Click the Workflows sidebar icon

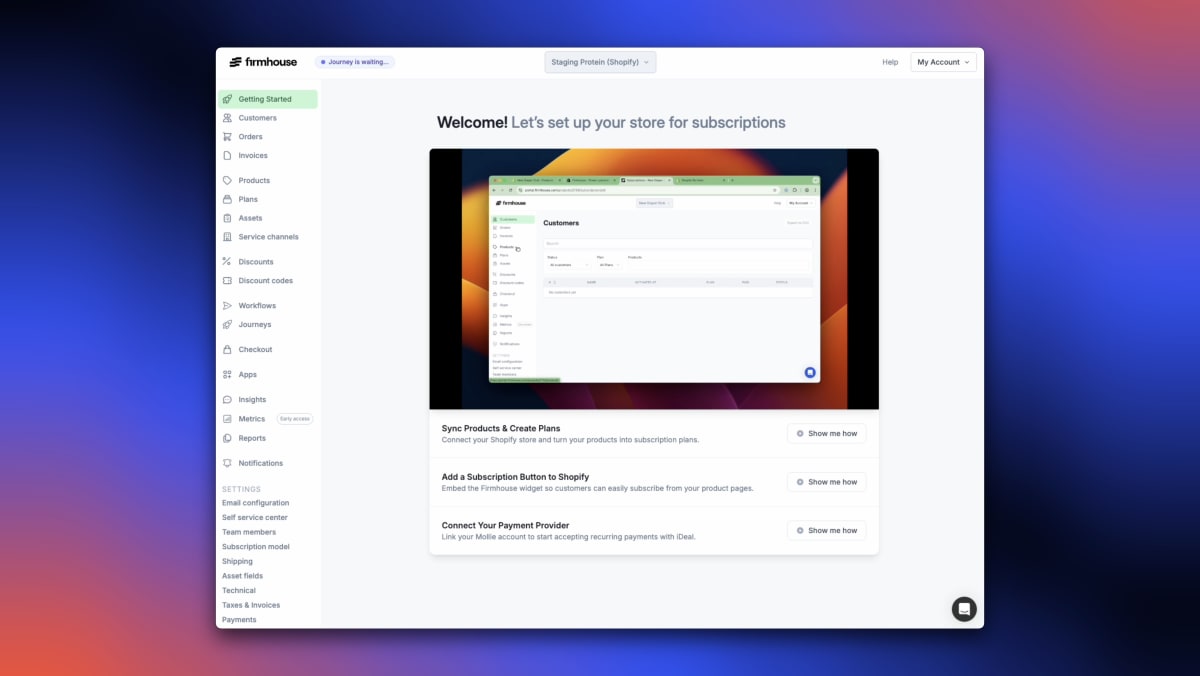228,306
